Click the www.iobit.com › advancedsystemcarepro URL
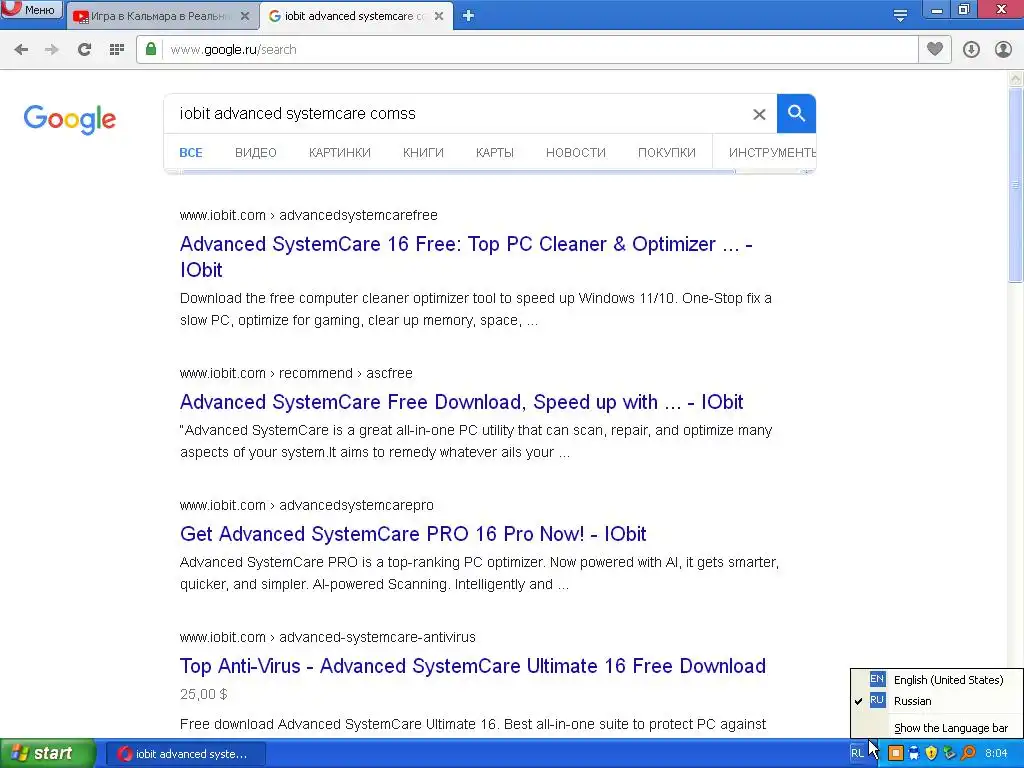This screenshot has width=1024, height=768. 306,505
